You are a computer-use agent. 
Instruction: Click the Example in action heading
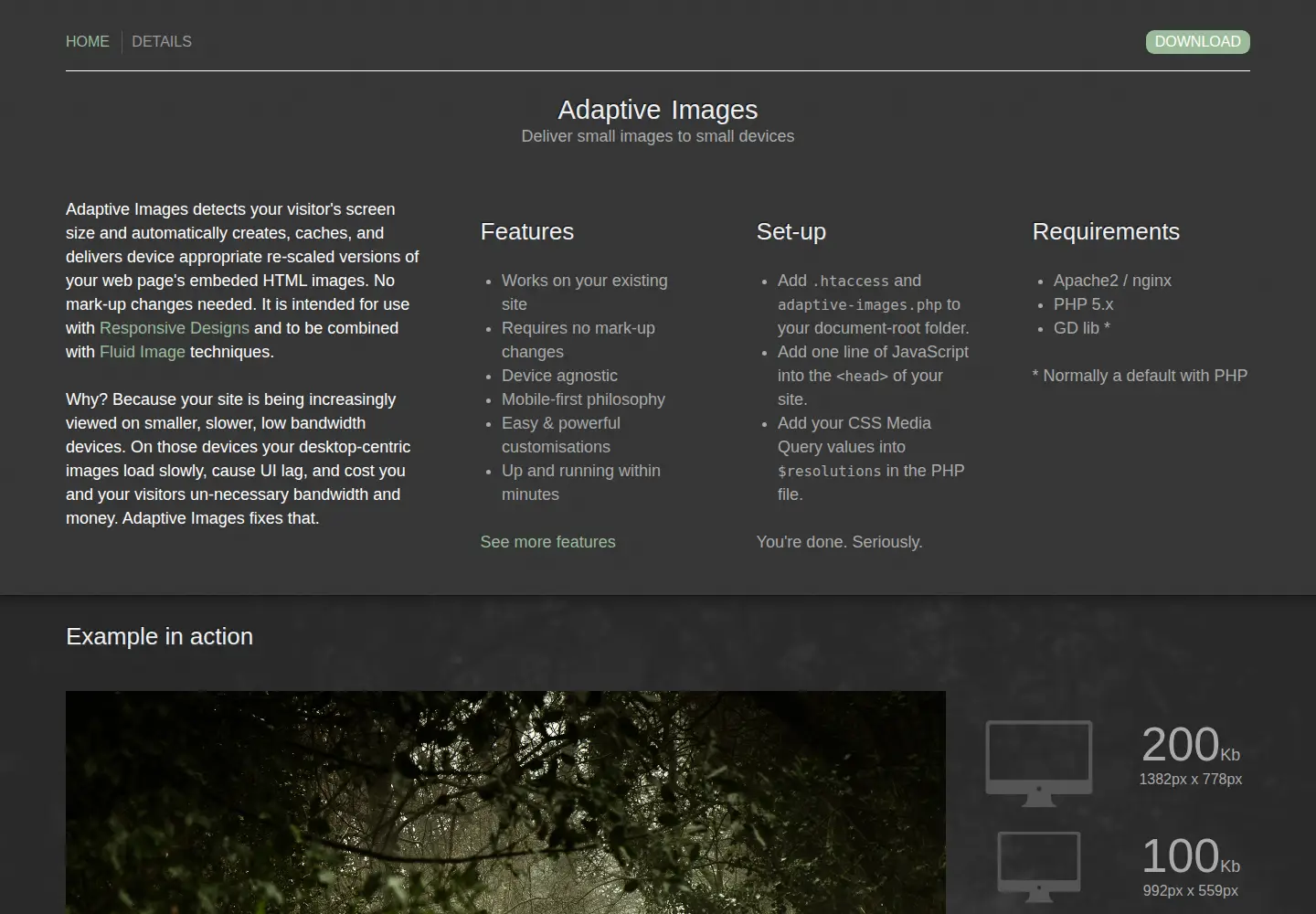(x=160, y=636)
